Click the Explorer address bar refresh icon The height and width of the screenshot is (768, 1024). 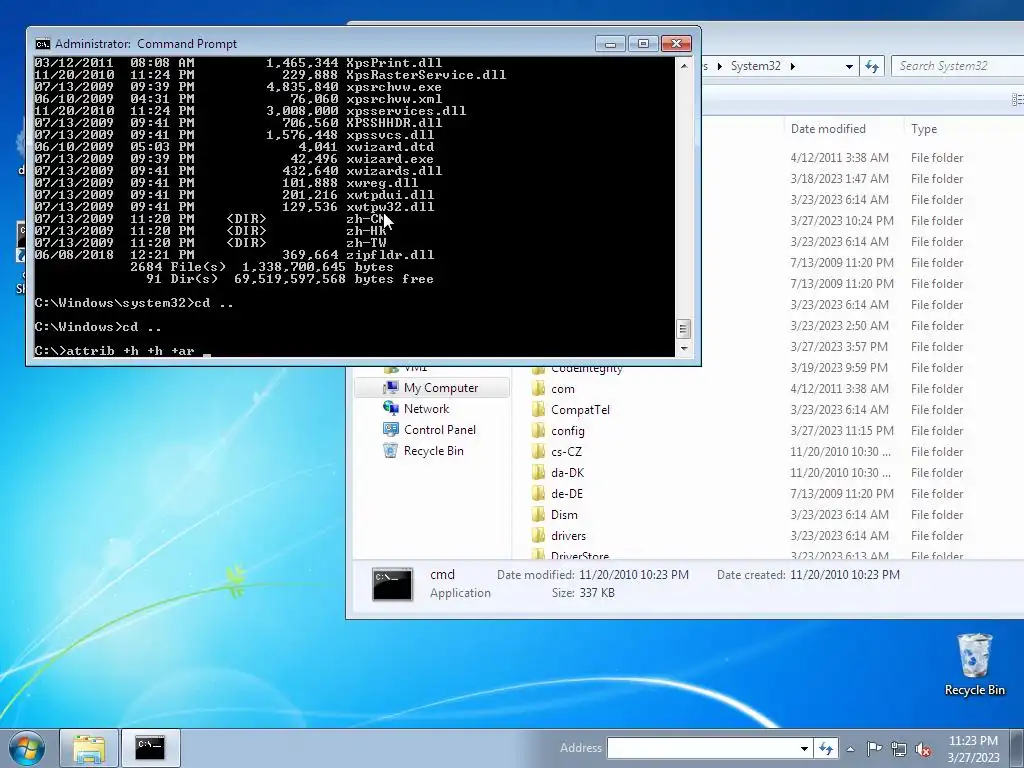coord(872,66)
